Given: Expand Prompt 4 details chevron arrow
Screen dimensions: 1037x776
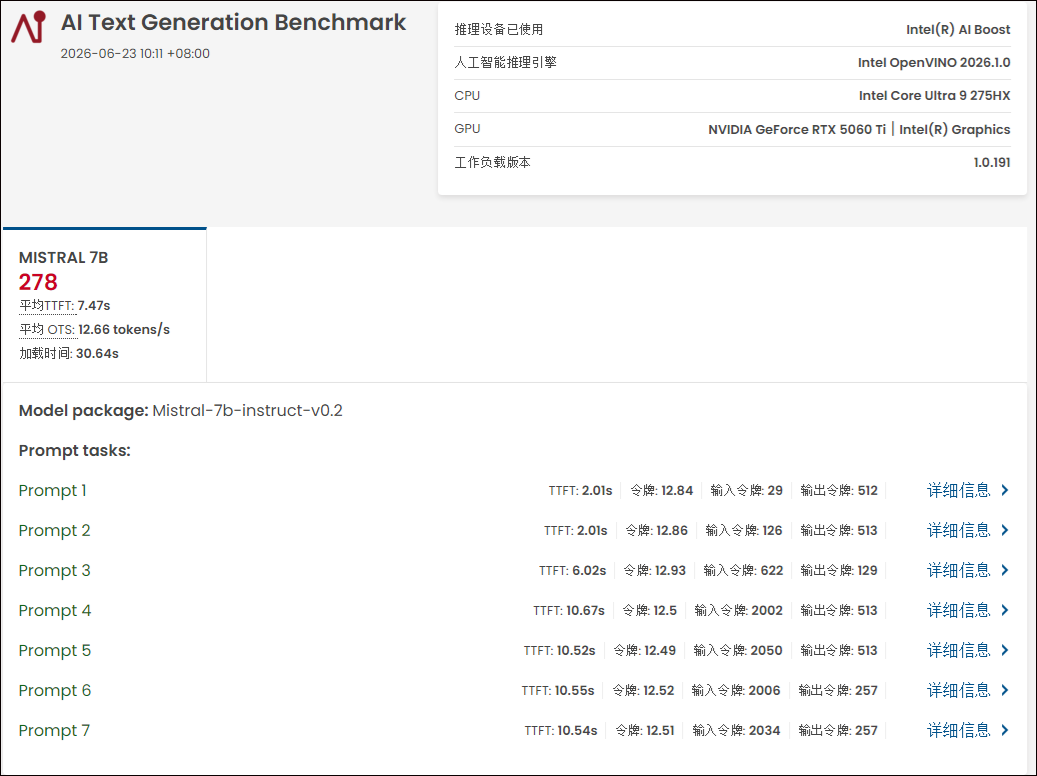Looking at the screenshot, I should [1005, 610].
